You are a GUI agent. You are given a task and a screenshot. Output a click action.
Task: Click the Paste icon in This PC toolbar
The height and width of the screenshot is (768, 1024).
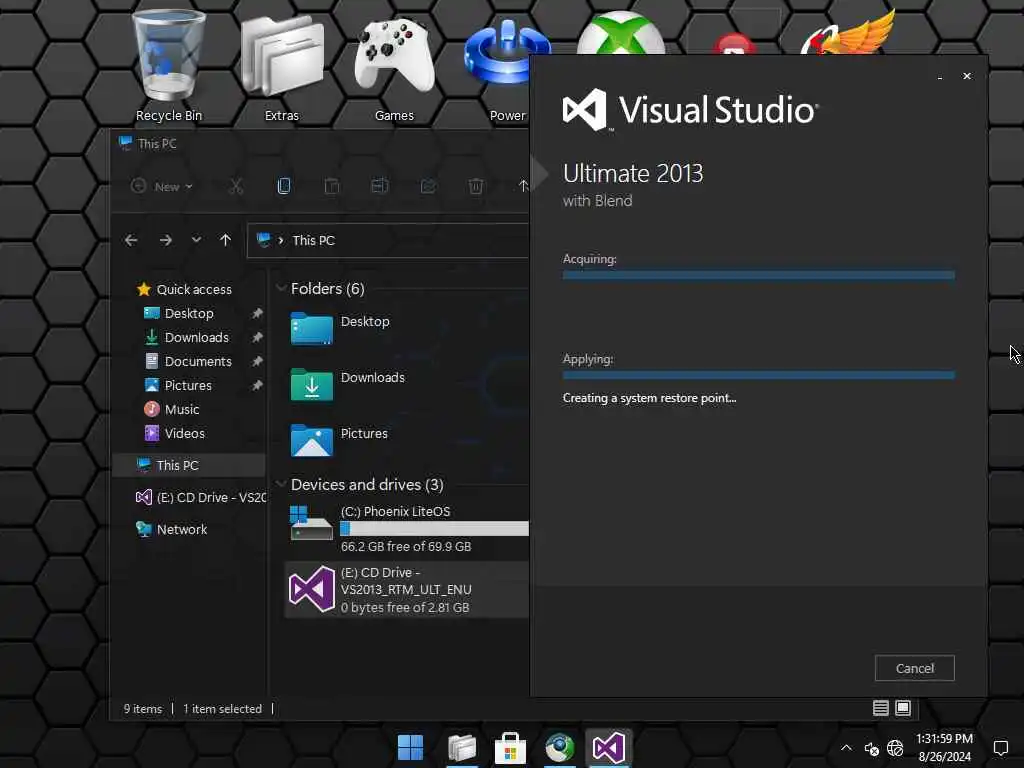(332, 186)
